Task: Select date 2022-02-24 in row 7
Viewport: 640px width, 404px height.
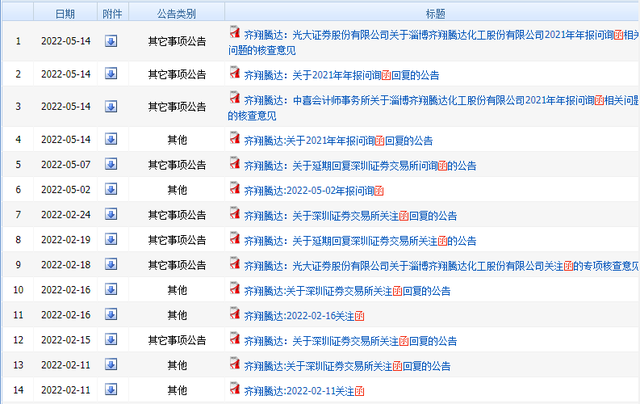Action: pyautogui.click(x=66, y=215)
